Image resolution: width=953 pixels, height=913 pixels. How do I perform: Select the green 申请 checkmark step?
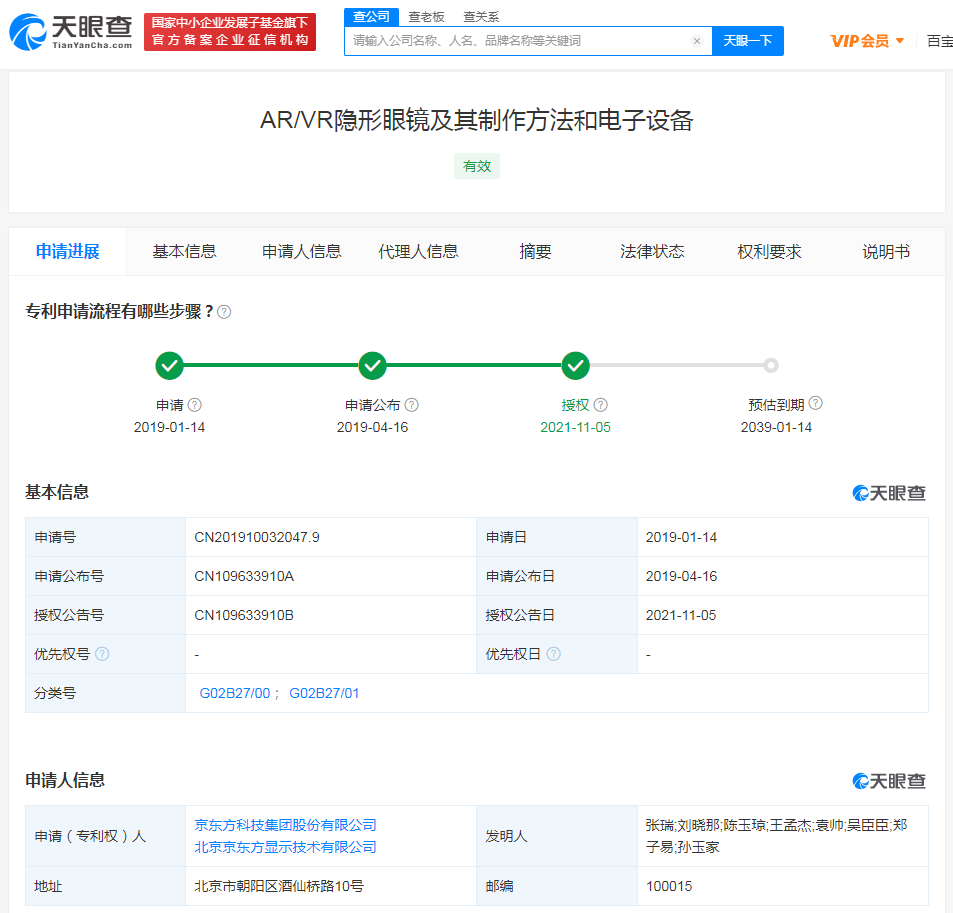[x=170, y=365]
